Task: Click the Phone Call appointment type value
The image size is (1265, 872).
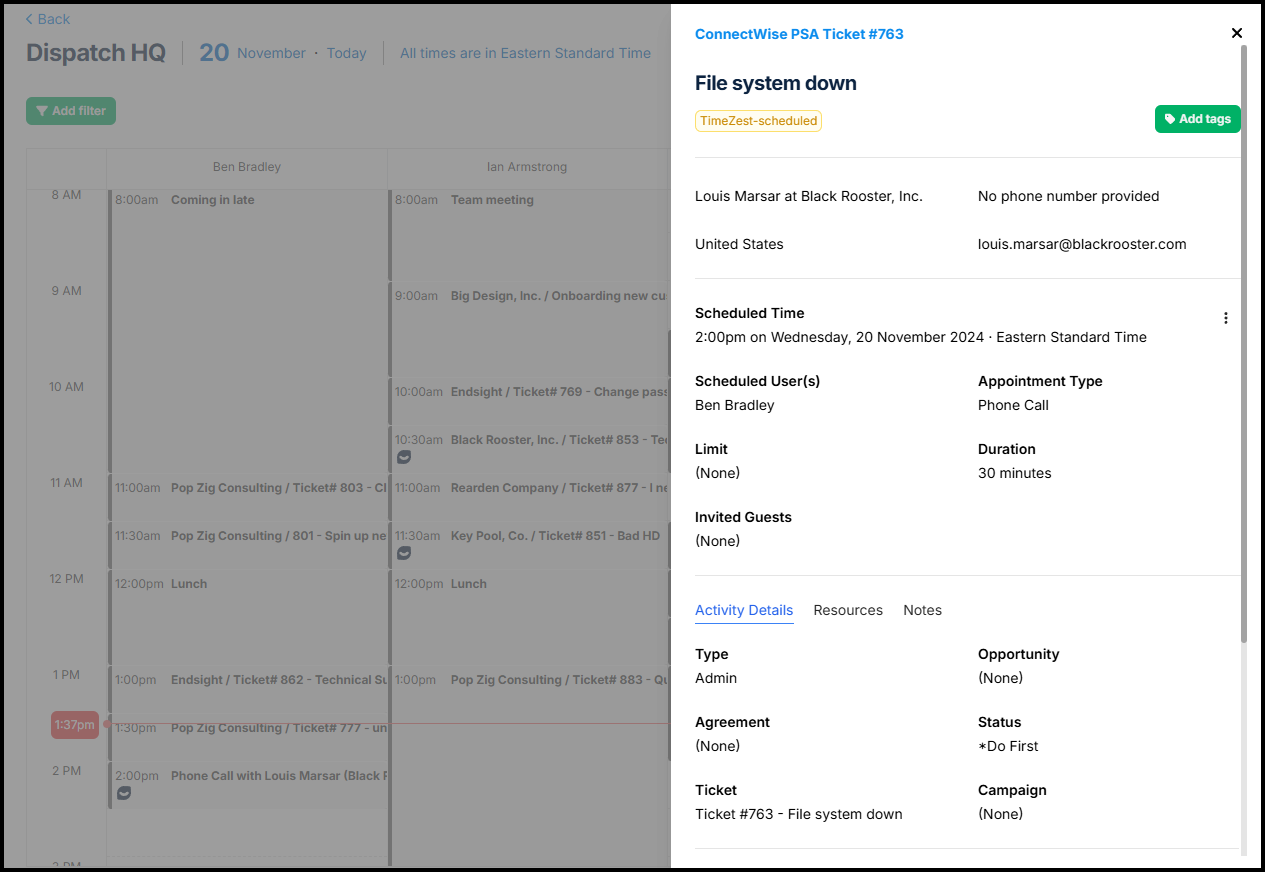Action: tap(1013, 405)
